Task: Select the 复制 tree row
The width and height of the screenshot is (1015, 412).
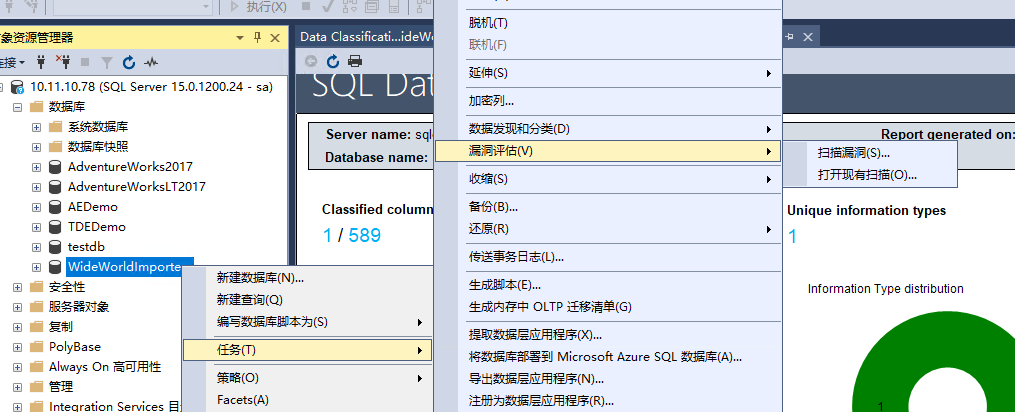Action: tap(61, 326)
